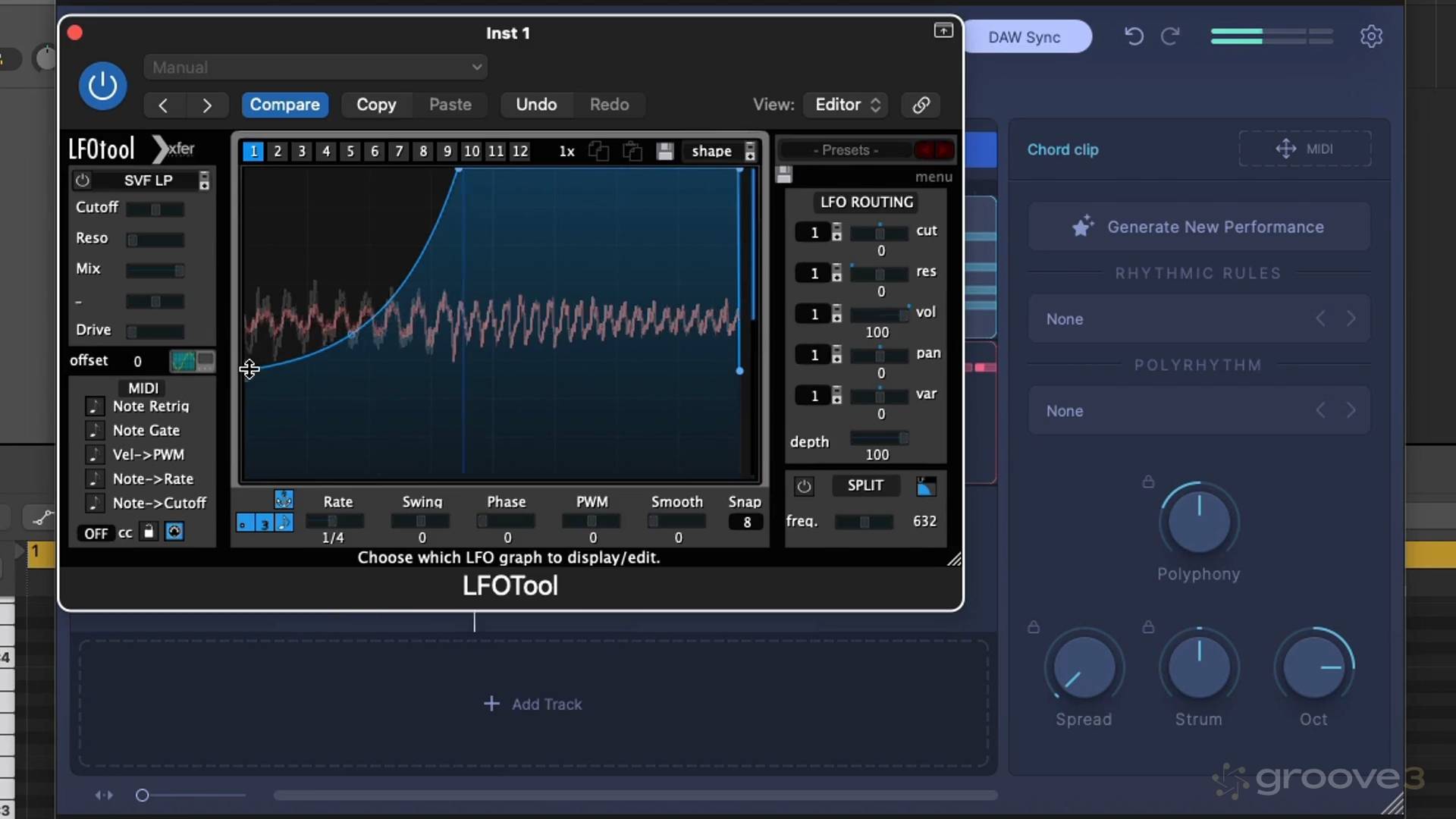Toggle the Note Retrig checkbox

[x=94, y=406]
